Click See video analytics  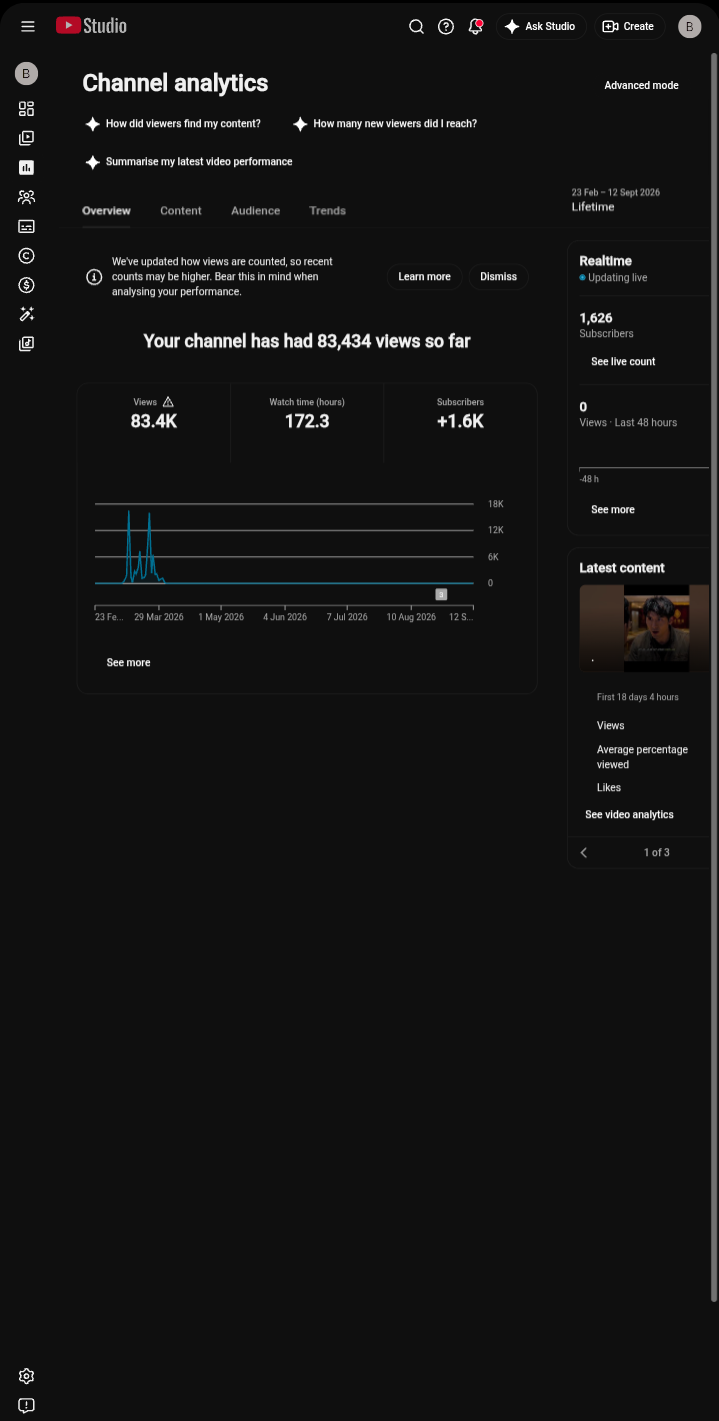629,815
